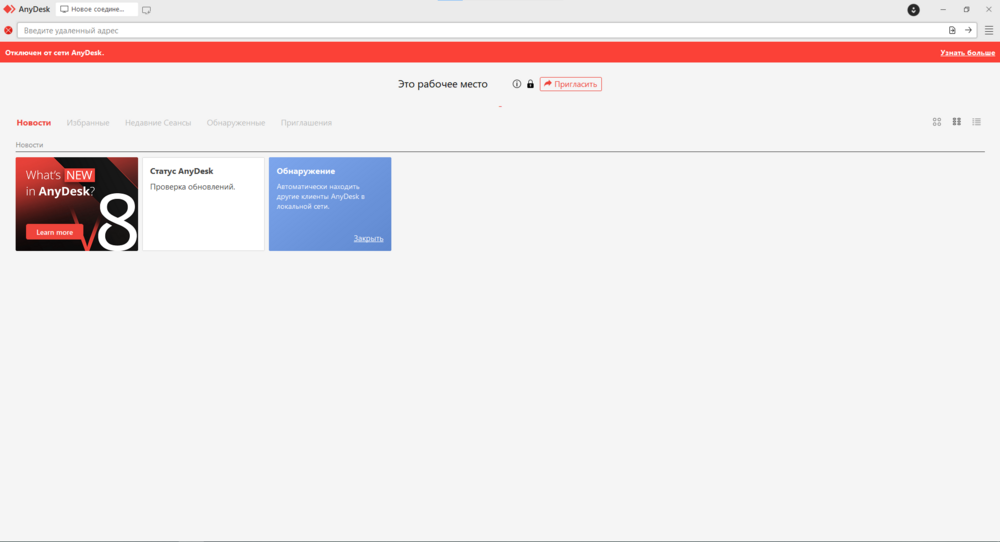Click the Отключен от сети AnyDesk message

(x=54, y=53)
